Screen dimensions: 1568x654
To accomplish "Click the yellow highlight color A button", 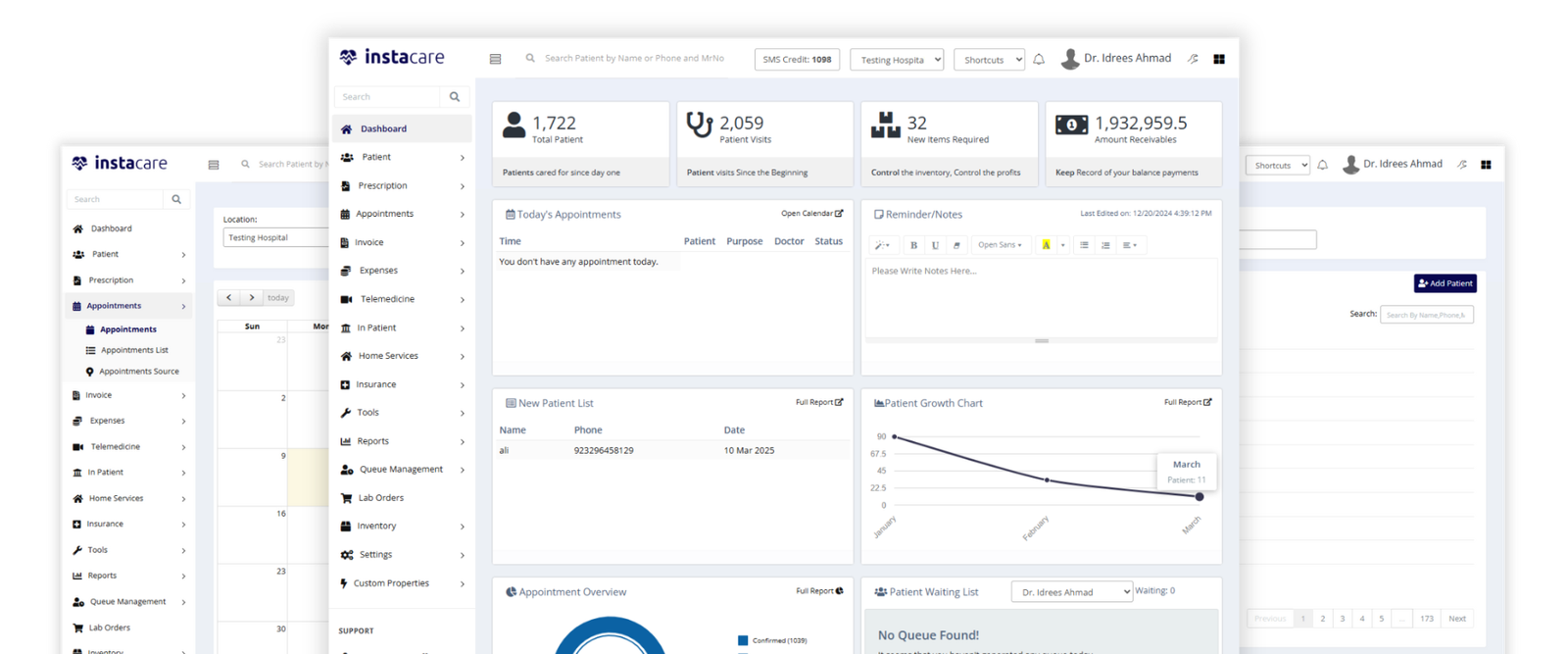I will click(x=1046, y=245).
